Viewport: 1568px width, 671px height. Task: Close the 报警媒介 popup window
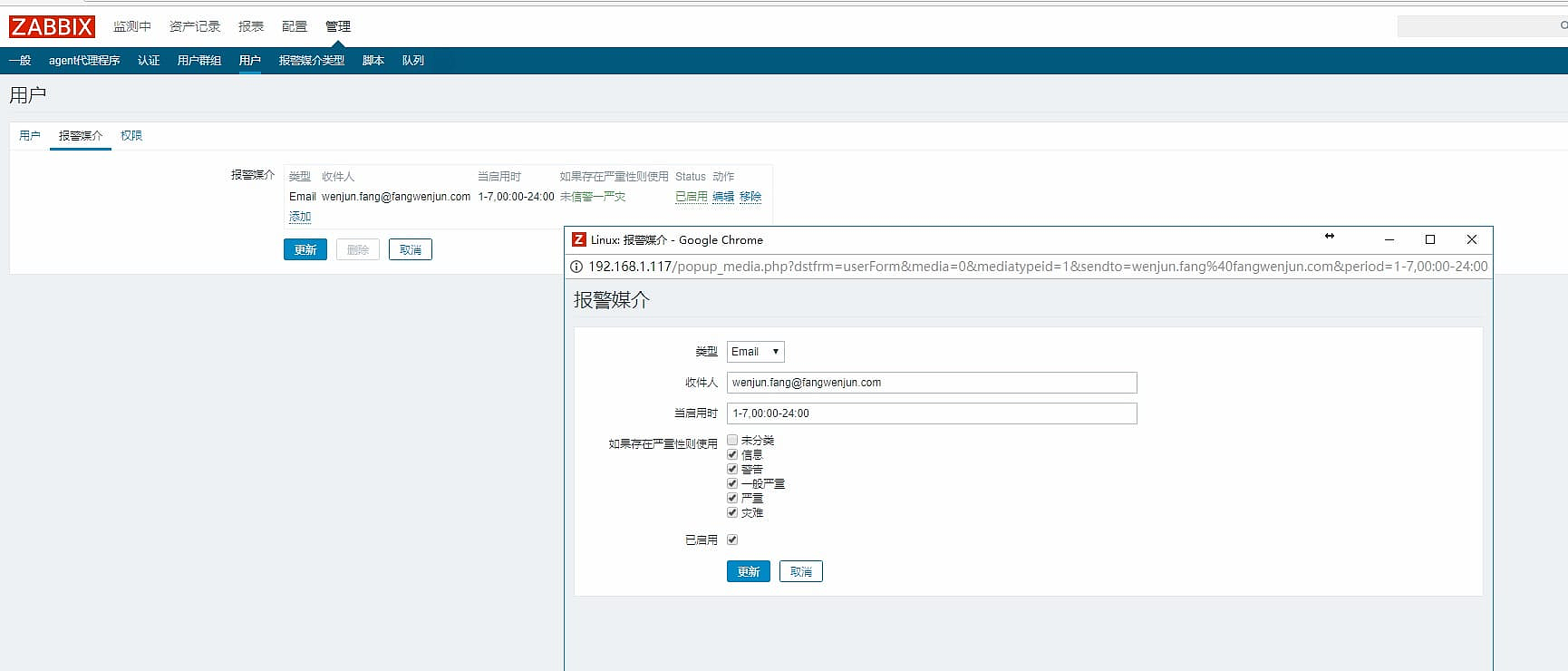coord(1472,239)
